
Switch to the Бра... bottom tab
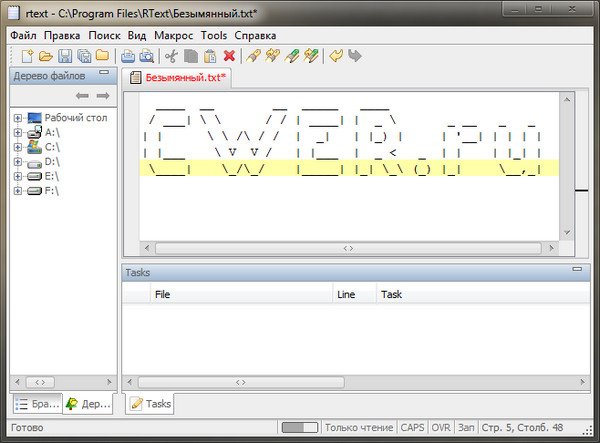38,404
